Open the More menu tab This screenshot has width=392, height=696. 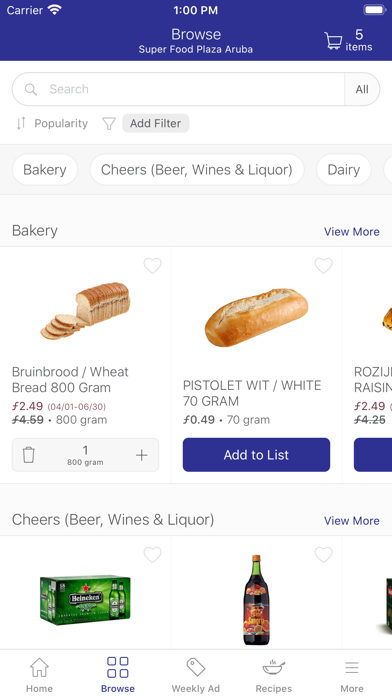(352, 675)
